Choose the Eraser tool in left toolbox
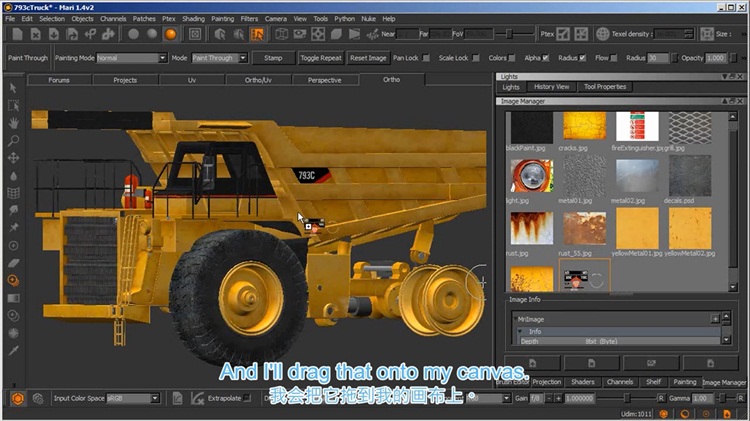The height and width of the screenshot is (421, 750). coord(13,263)
